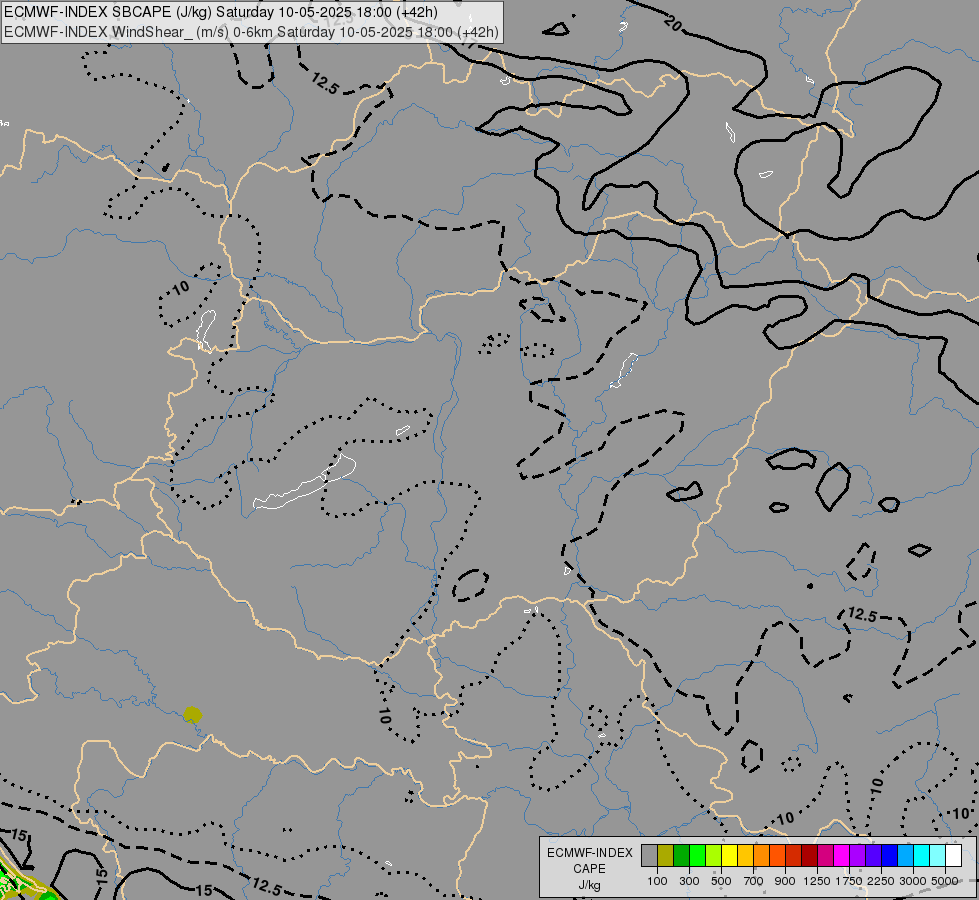979x900 pixels.
Task: Select the white swatch at legend end
Action: point(954,856)
